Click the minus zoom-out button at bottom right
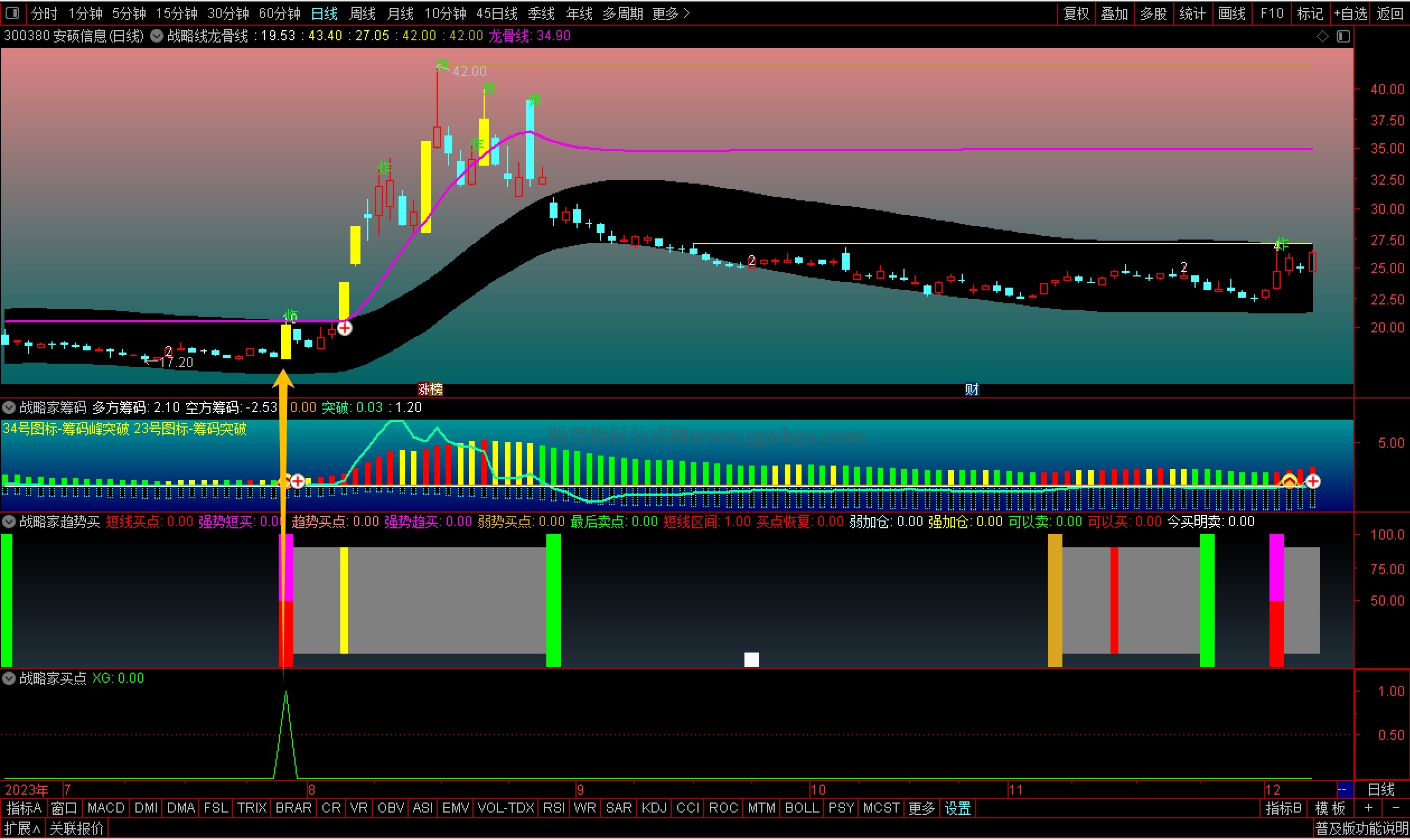Image resolution: width=1410 pixels, height=840 pixels. (x=1395, y=808)
